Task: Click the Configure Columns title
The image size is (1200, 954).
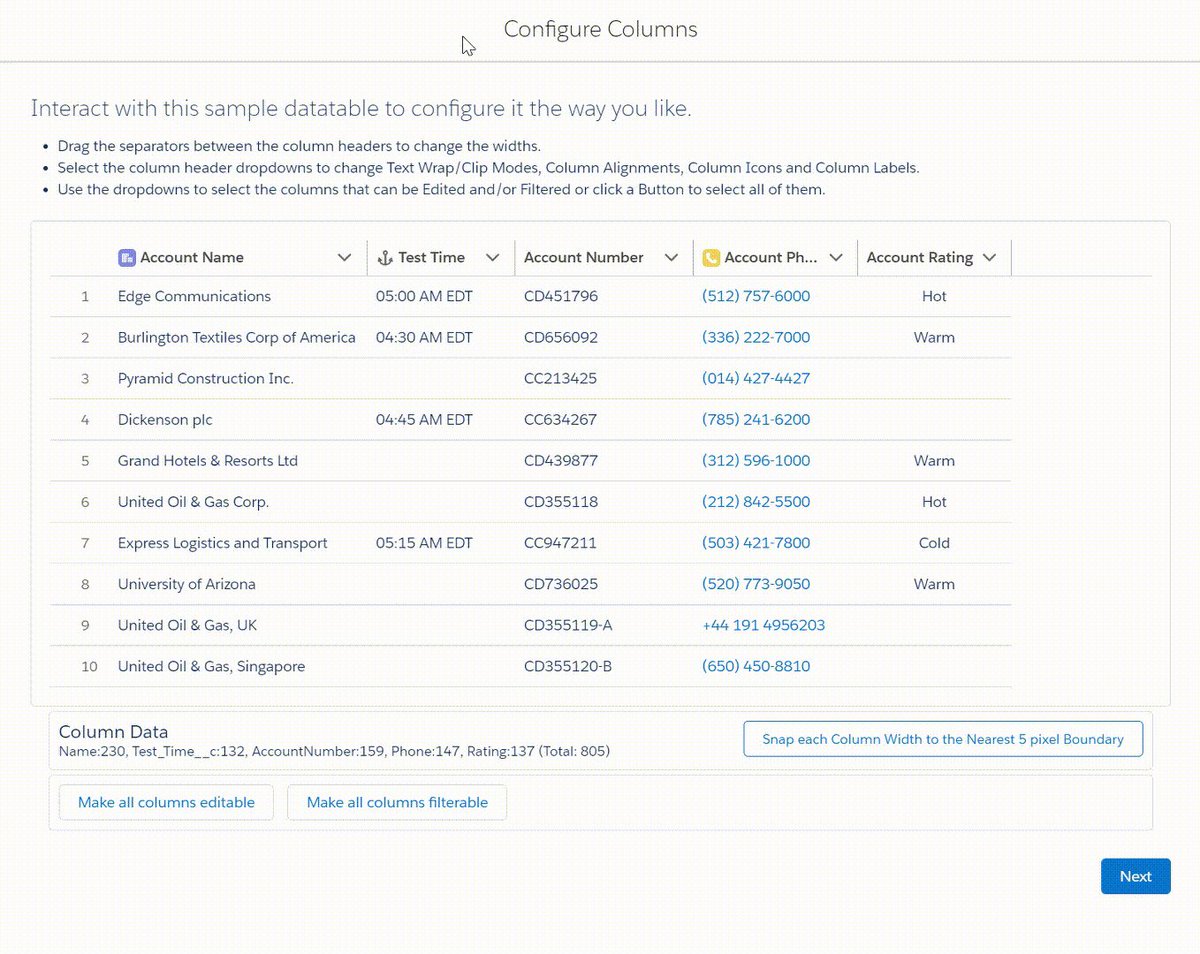Action: click(600, 29)
